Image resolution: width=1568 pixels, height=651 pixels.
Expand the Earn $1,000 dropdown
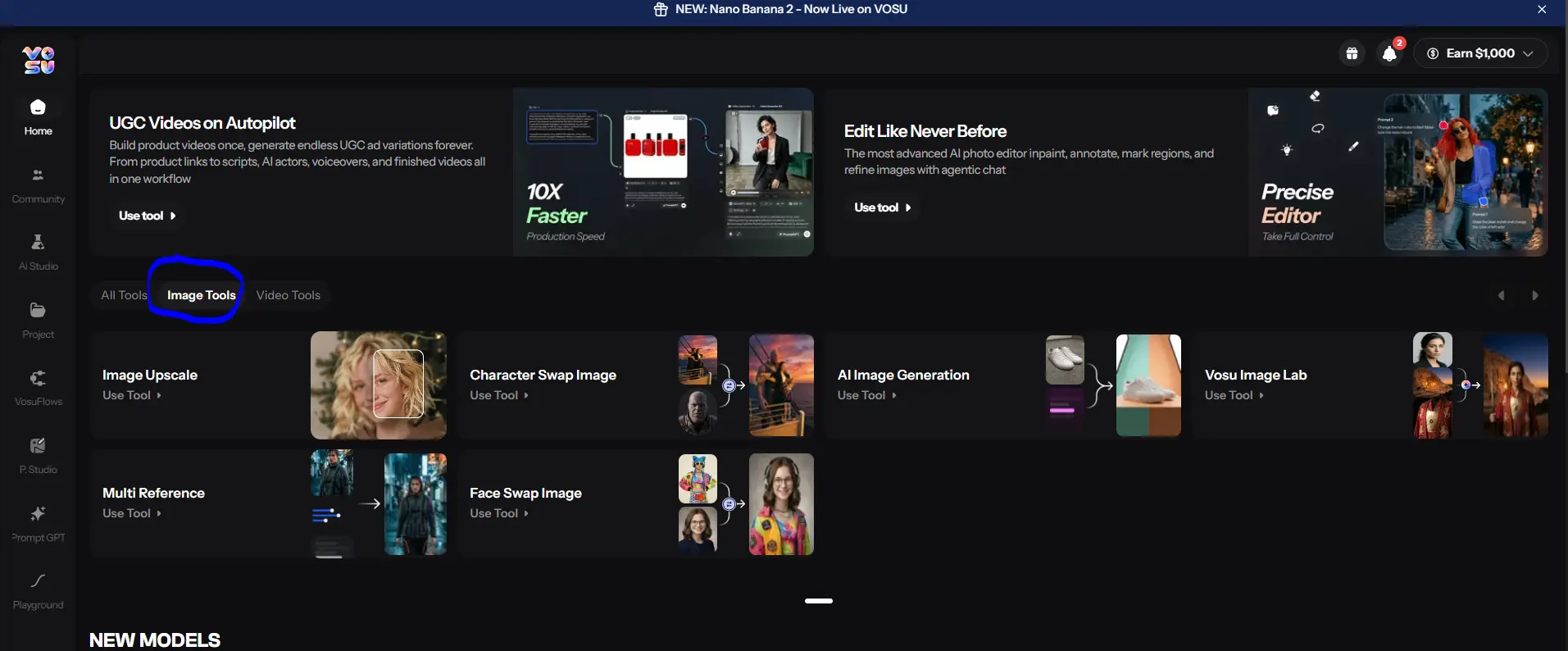pyautogui.click(x=1480, y=53)
